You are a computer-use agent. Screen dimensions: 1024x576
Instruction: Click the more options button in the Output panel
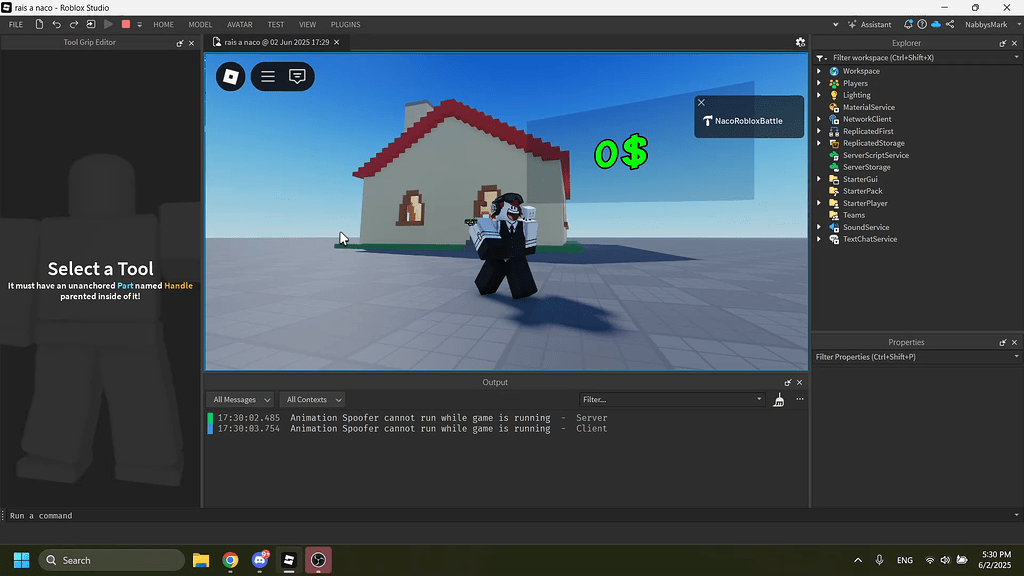click(799, 399)
